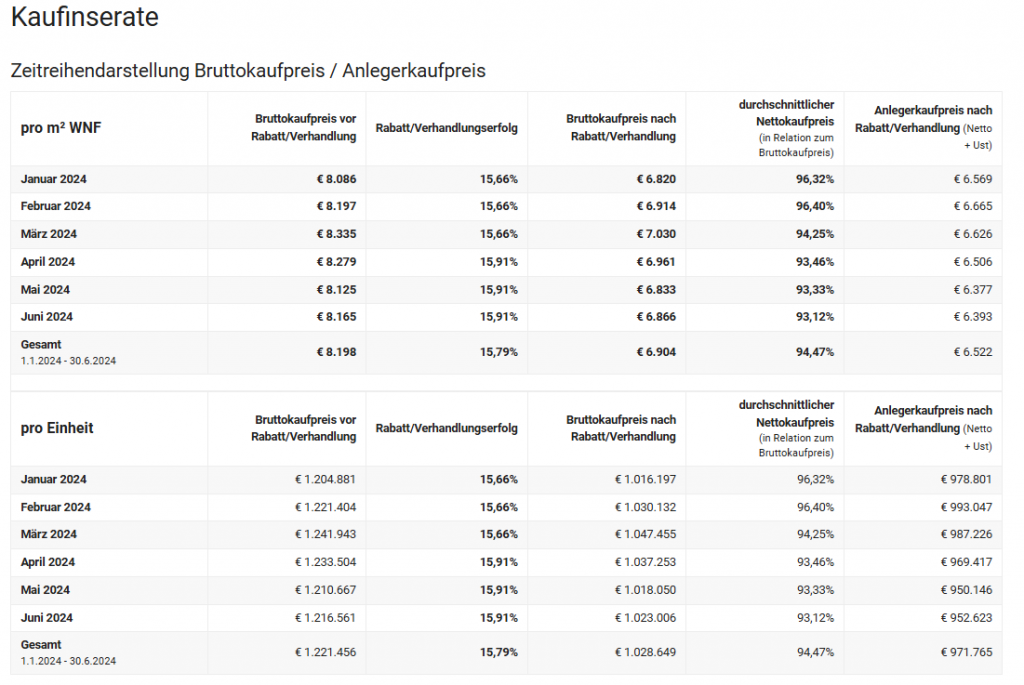This screenshot has height=685, width=1024.
Task: Click the Zeitreihendarstellung Bruttokaufpreis / Anlegerkaufpreis subheading
Action: [x=247, y=71]
